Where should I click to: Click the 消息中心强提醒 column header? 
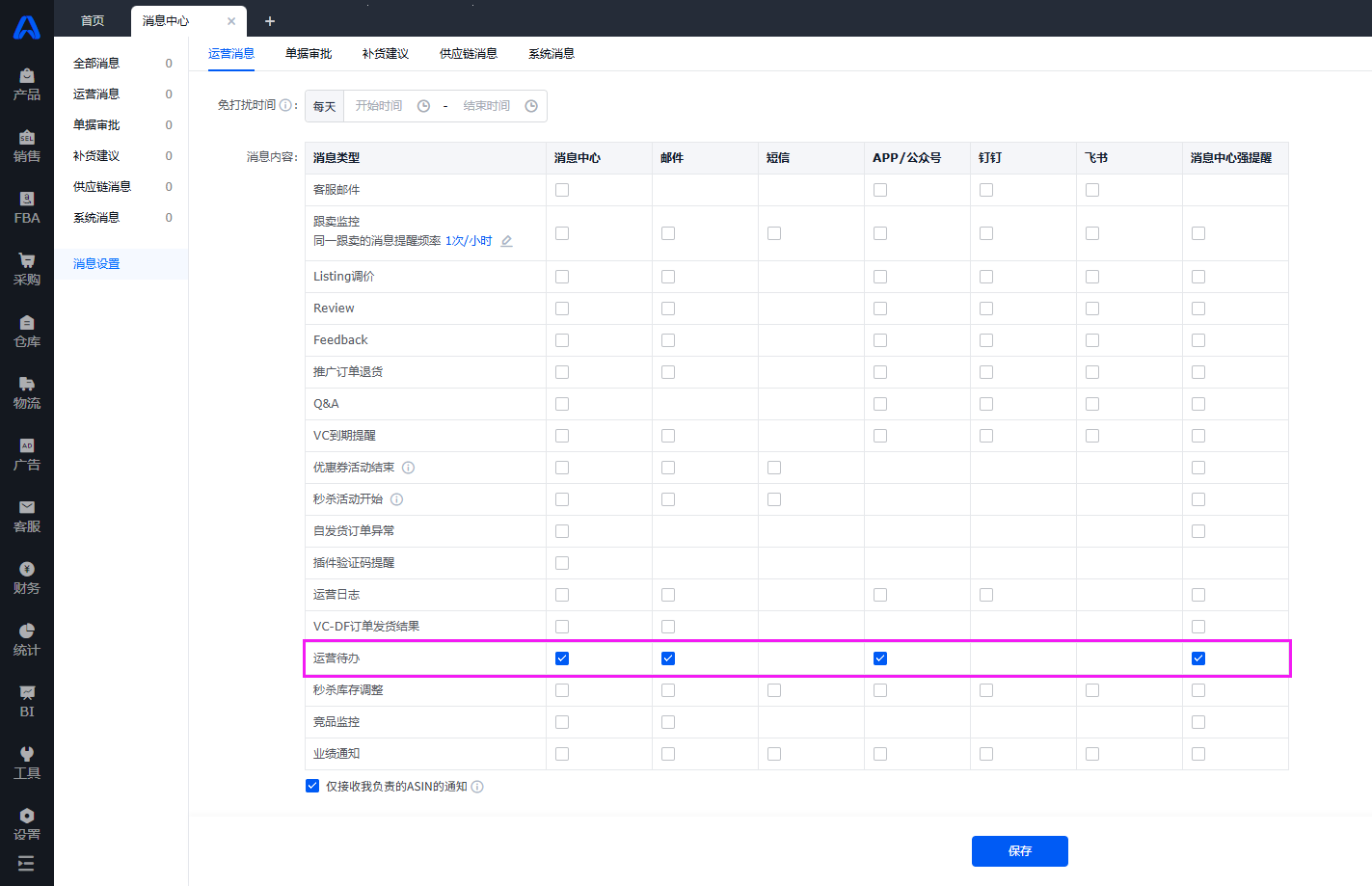(x=1231, y=158)
